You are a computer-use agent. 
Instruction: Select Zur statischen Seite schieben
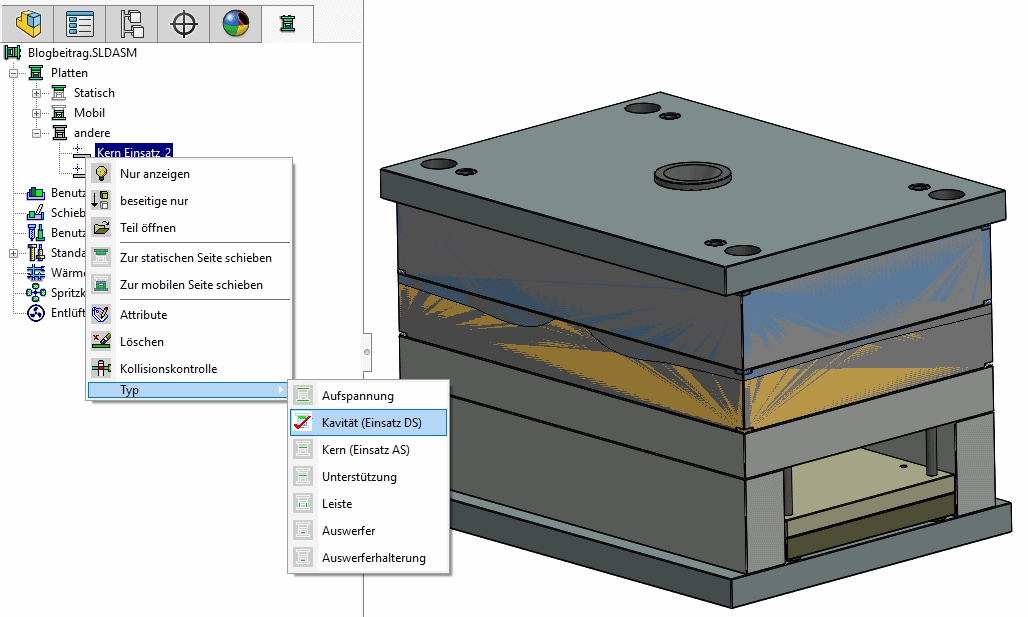click(x=189, y=258)
